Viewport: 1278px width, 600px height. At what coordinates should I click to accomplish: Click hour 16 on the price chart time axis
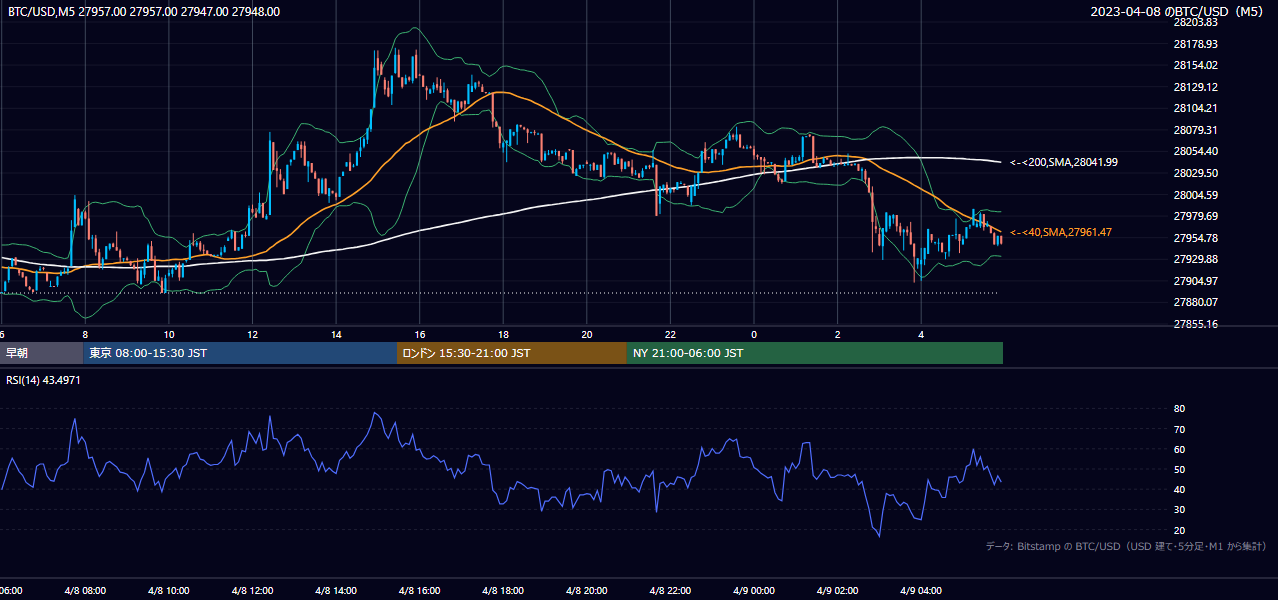420,335
